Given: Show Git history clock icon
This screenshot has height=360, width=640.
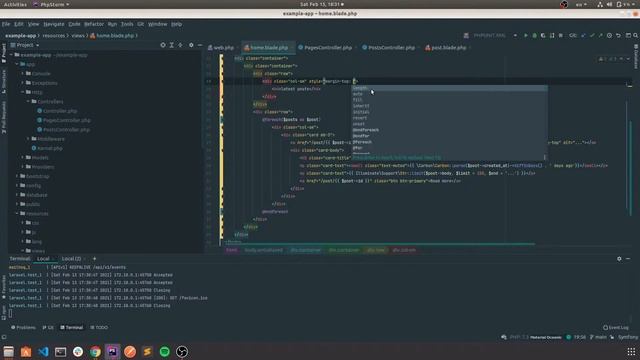Looking at the screenshot, I should click(x=609, y=36).
